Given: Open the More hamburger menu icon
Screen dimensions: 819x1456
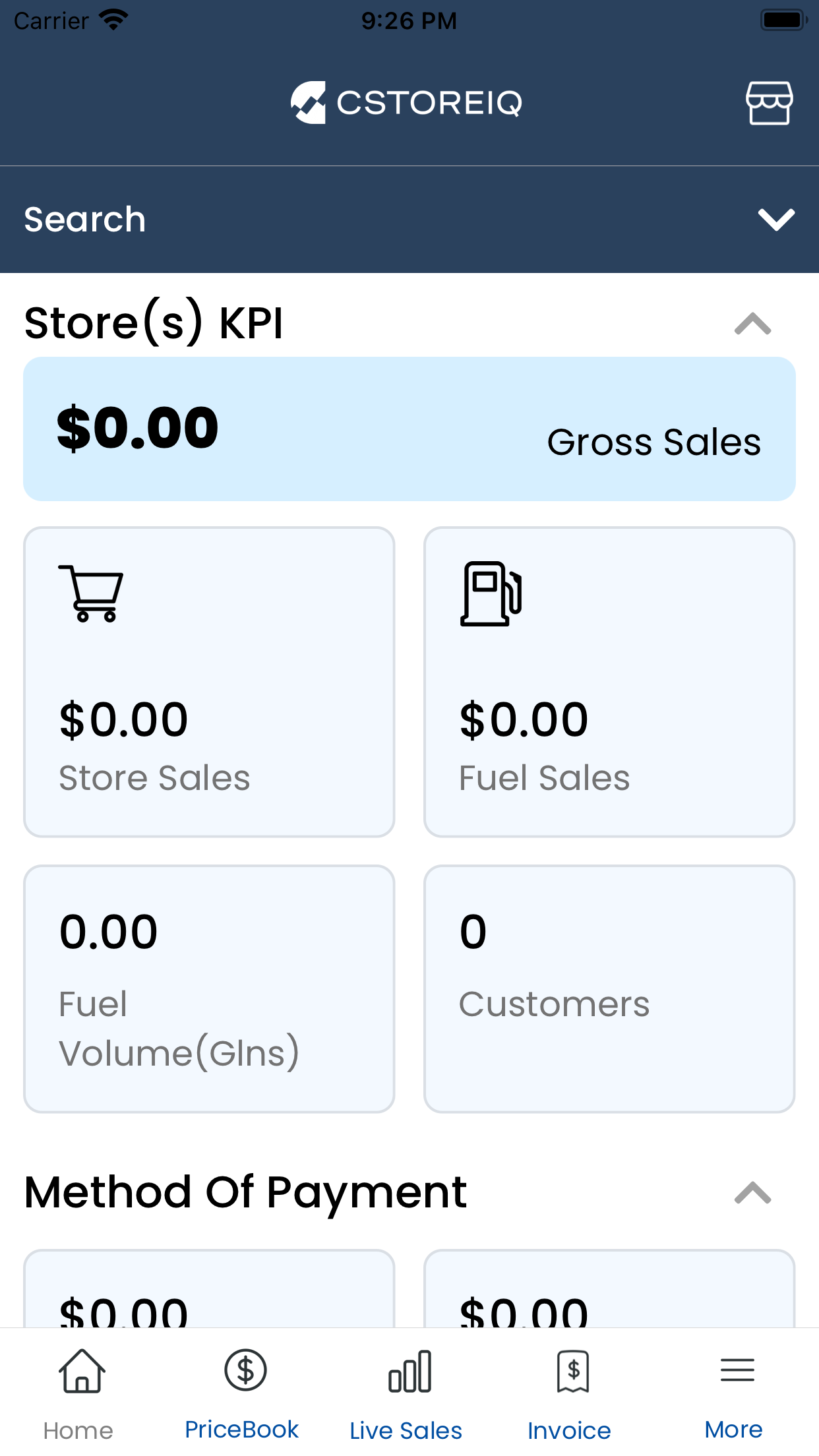Looking at the screenshot, I should coord(737,1370).
